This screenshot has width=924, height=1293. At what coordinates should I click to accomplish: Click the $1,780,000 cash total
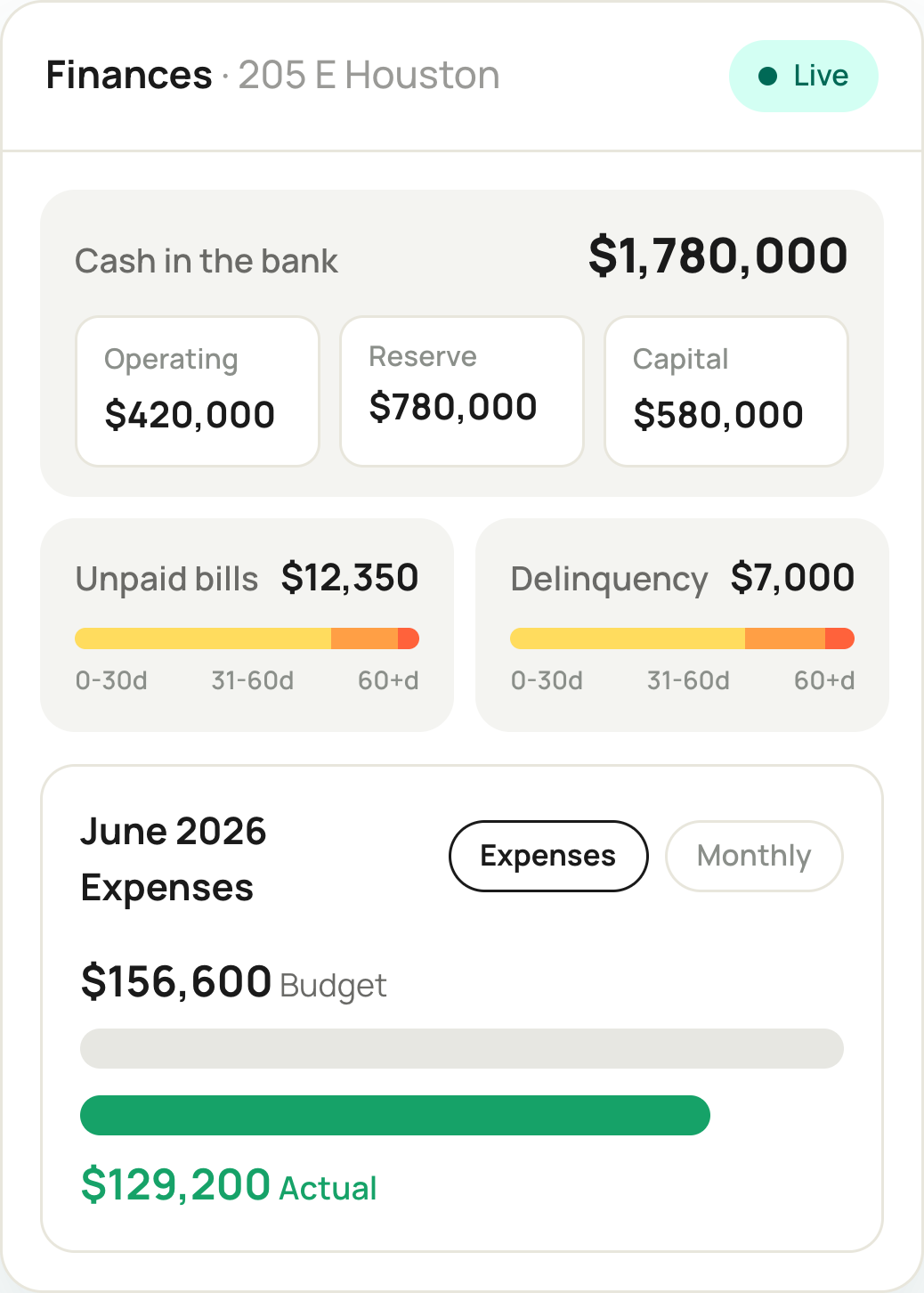point(717,256)
